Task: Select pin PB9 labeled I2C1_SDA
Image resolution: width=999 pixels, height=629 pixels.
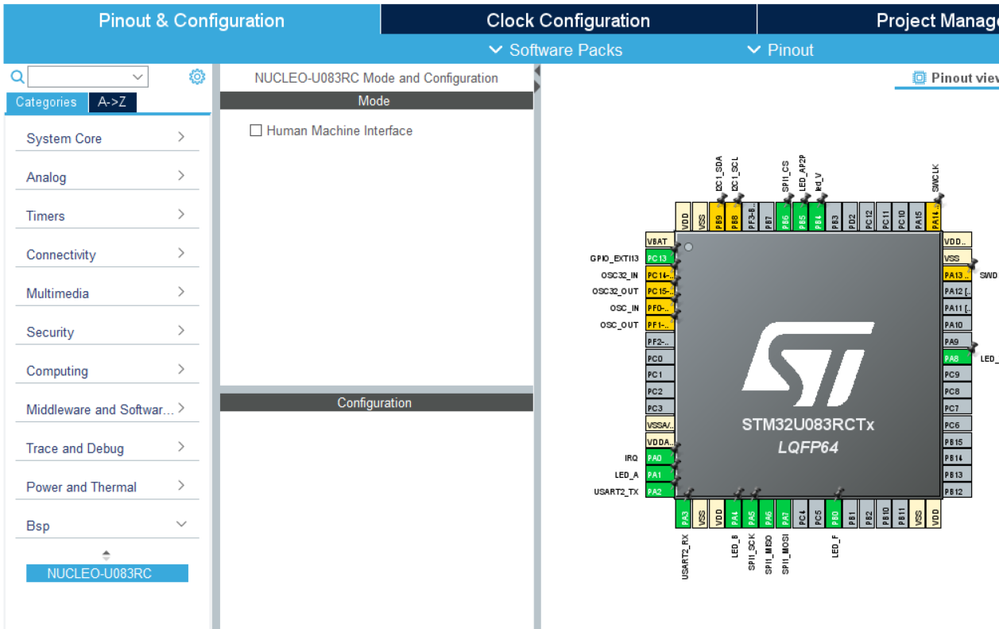Action: [x=717, y=217]
